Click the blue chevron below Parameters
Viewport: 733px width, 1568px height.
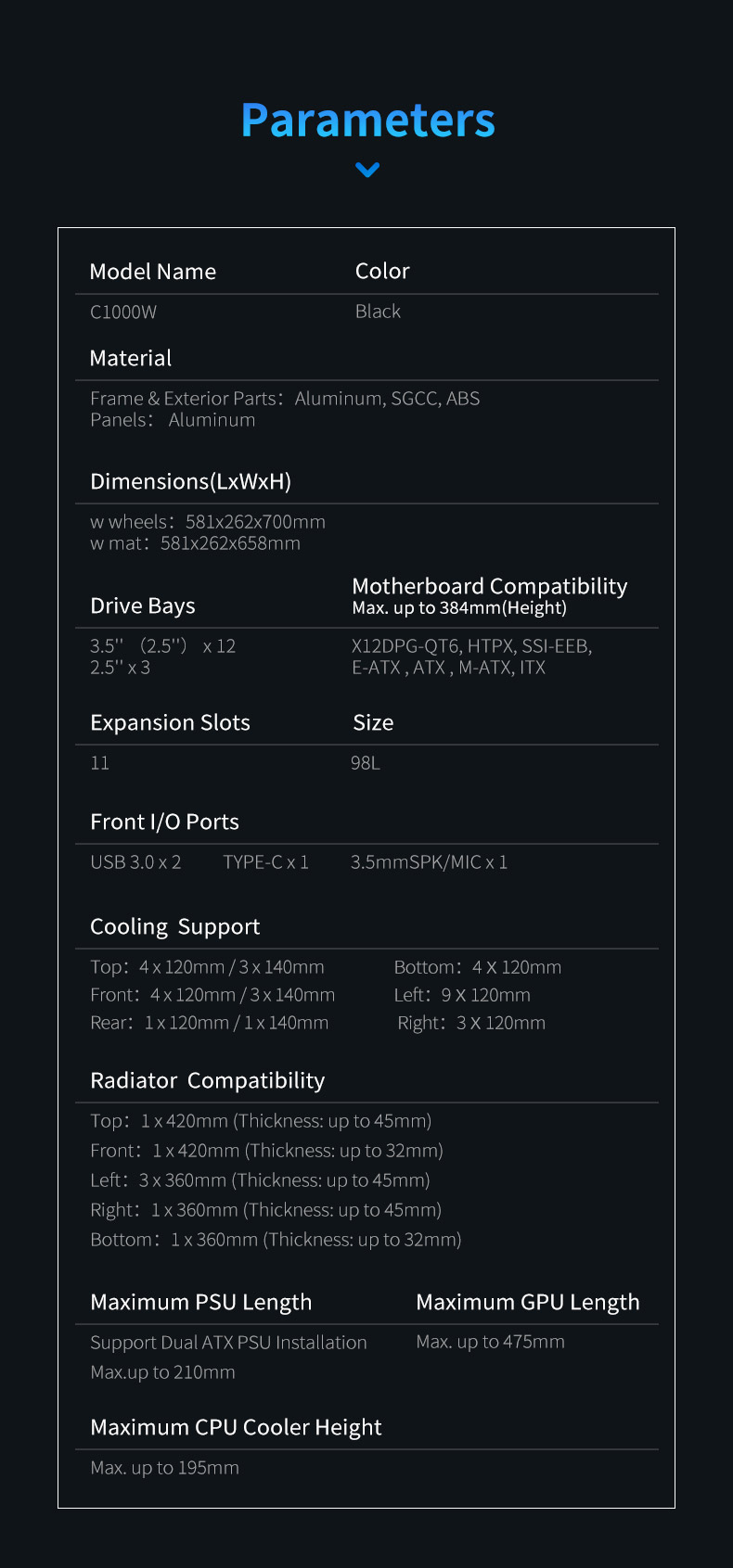point(367,170)
